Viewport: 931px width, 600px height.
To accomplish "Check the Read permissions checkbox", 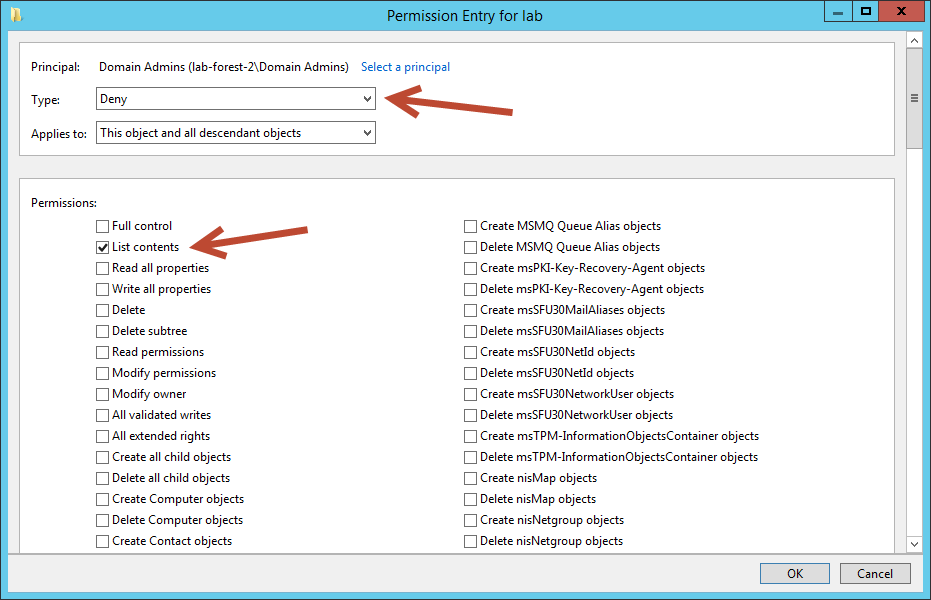I will tap(103, 353).
